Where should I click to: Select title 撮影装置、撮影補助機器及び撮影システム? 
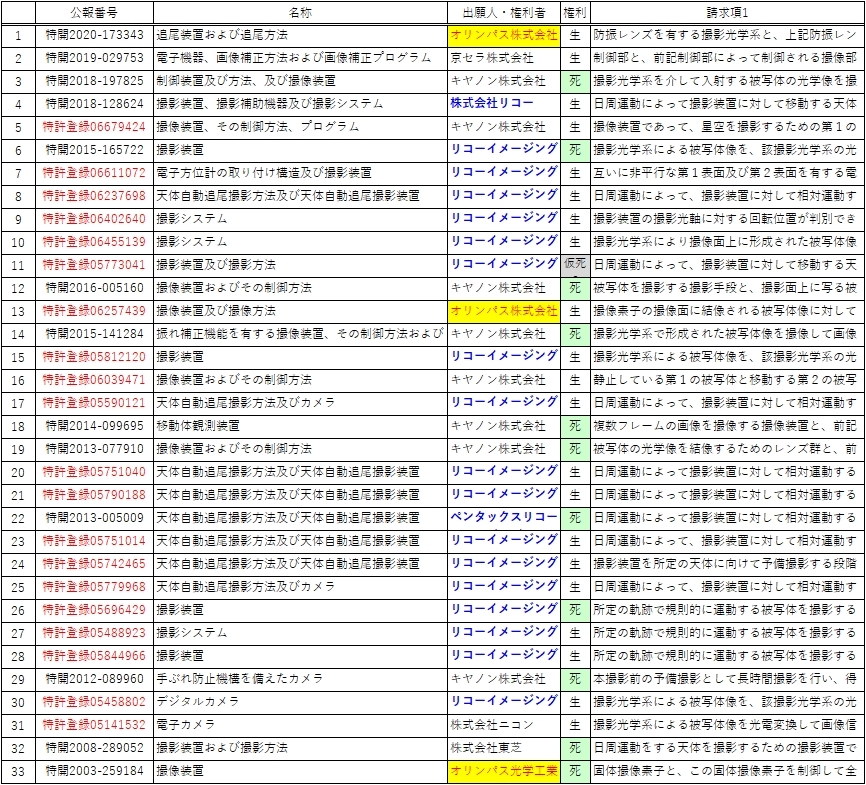click(x=270, y=104)
